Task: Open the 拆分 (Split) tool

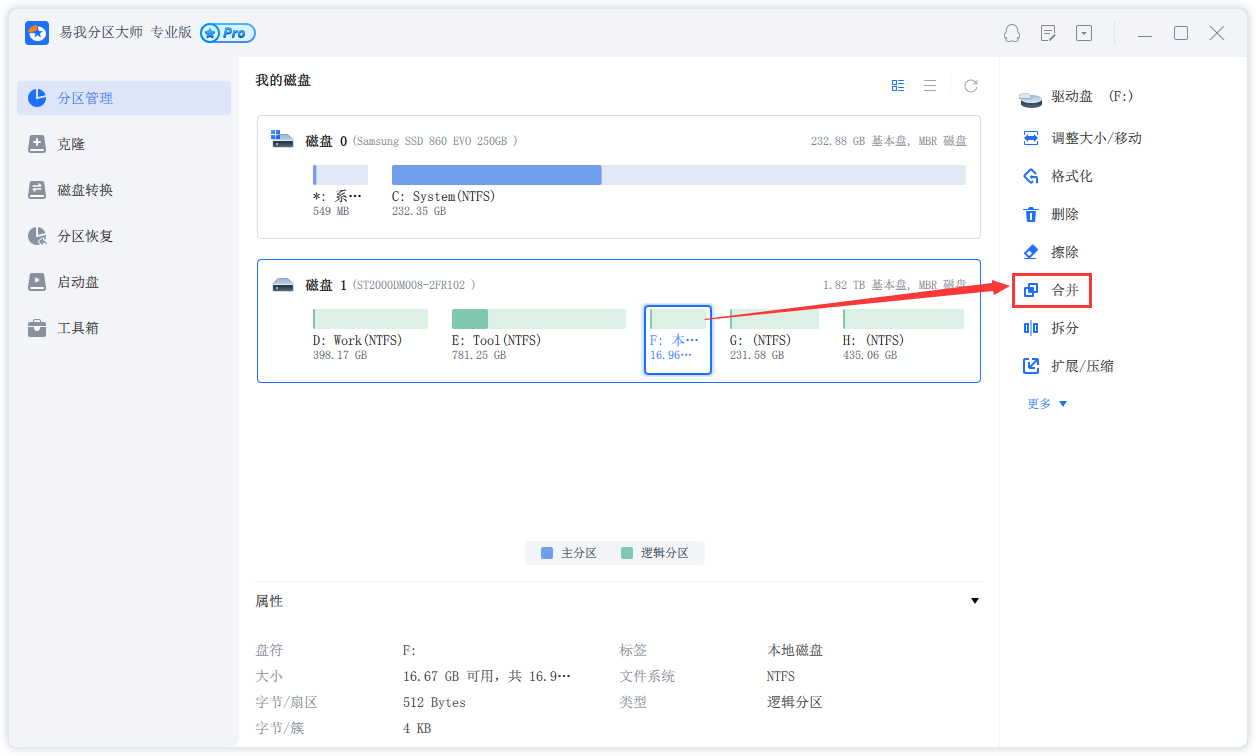Action: (x=1049, y=327)
